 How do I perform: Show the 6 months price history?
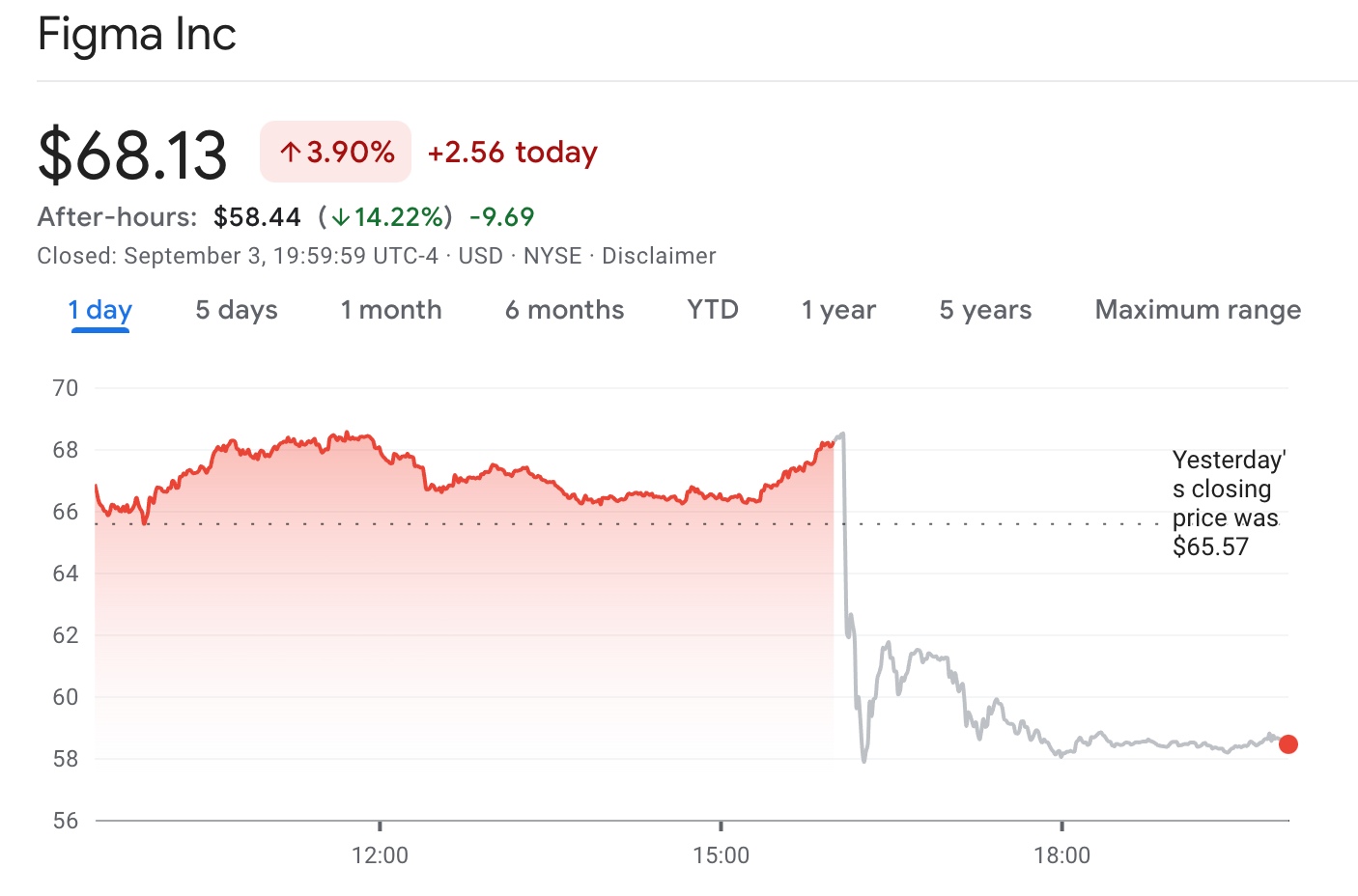pyautogui.click(x=564, y=310)
